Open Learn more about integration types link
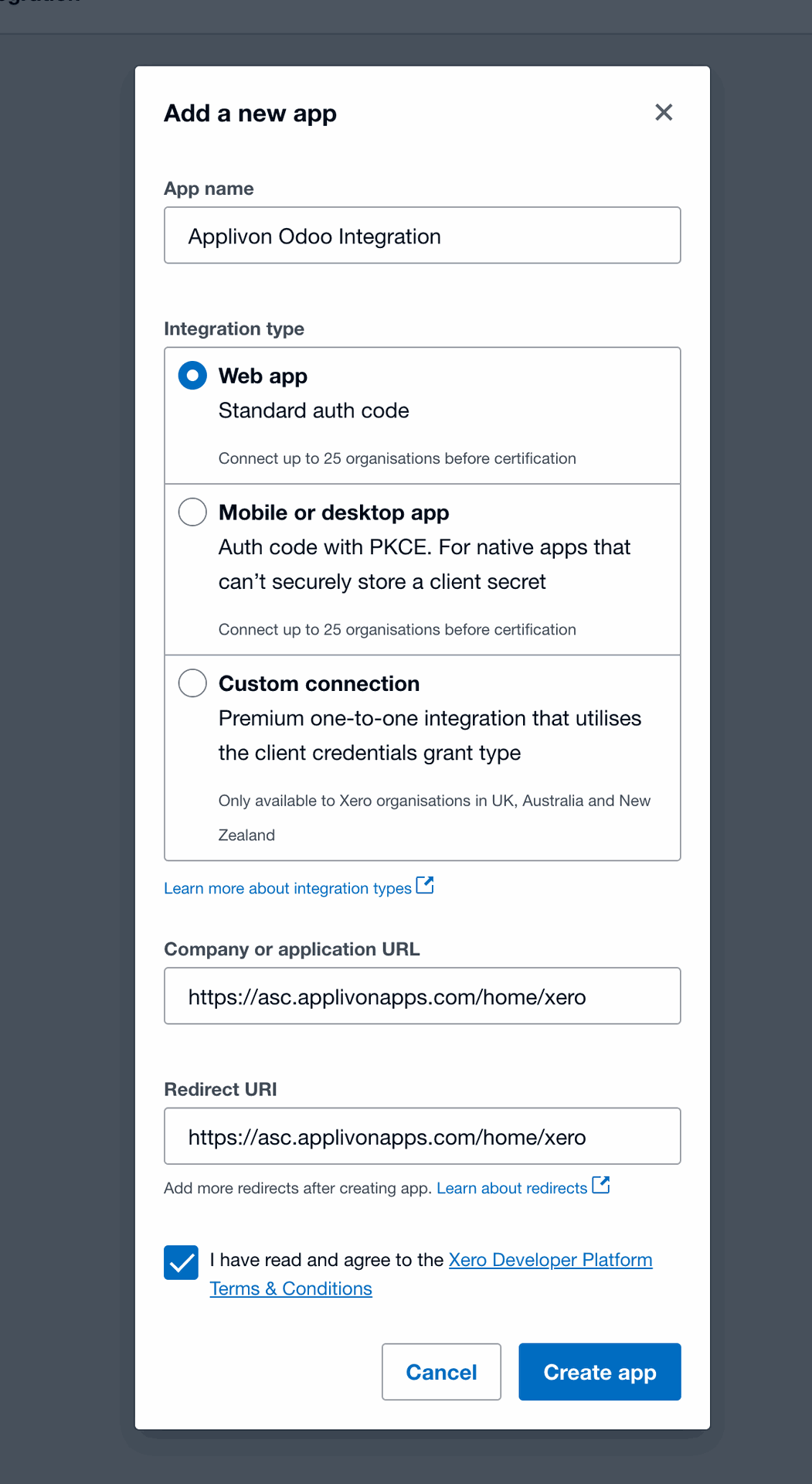Viewport: 812px width, 1484px height. (287, 888)
